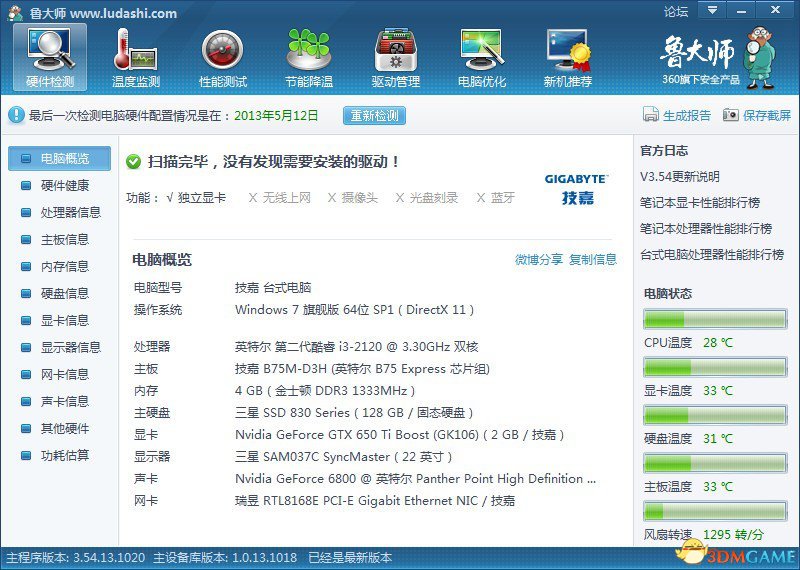This screenshot has width=800, height=570.
Task: Click 主设备库版本 1.0.13.1018 status text
Action: point(225,558)
